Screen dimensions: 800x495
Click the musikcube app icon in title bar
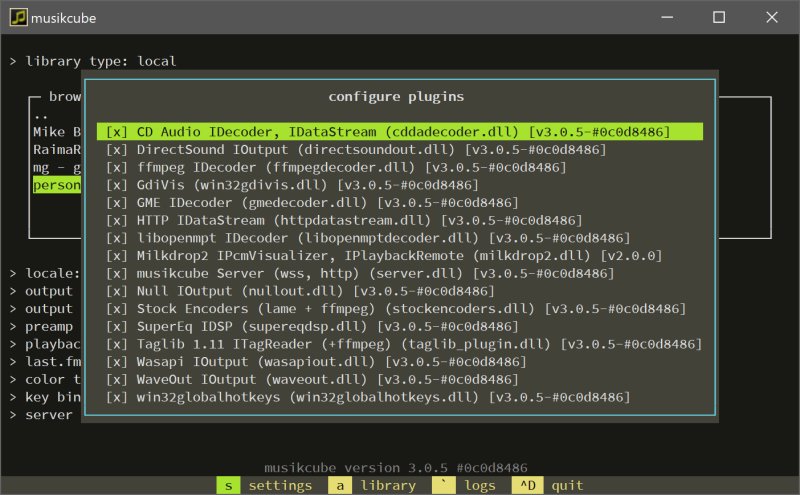[x=18, y=17]
